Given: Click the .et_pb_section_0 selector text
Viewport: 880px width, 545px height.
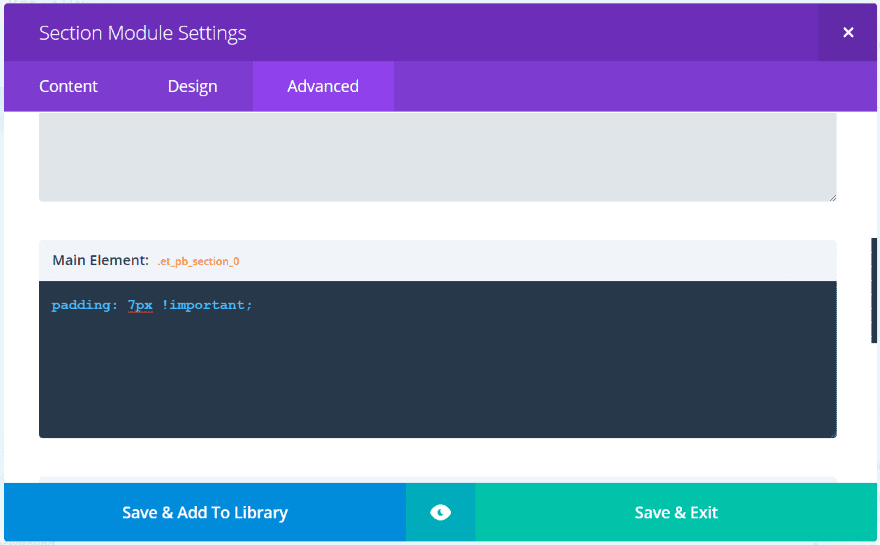Looking at the screenshot, I should click(199, 262).
